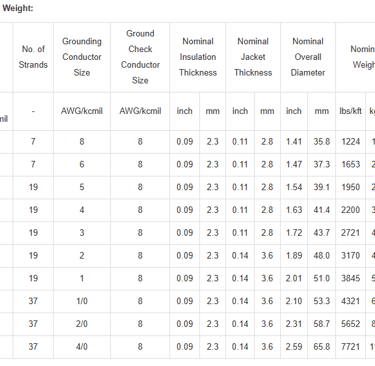Click the Nominal Jacket Thickness header

pyautogui.click(x=253, y=57)
